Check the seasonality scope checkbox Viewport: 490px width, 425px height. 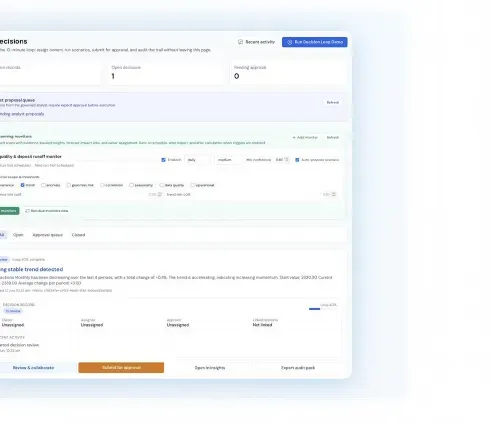click(x=131, y=185)
